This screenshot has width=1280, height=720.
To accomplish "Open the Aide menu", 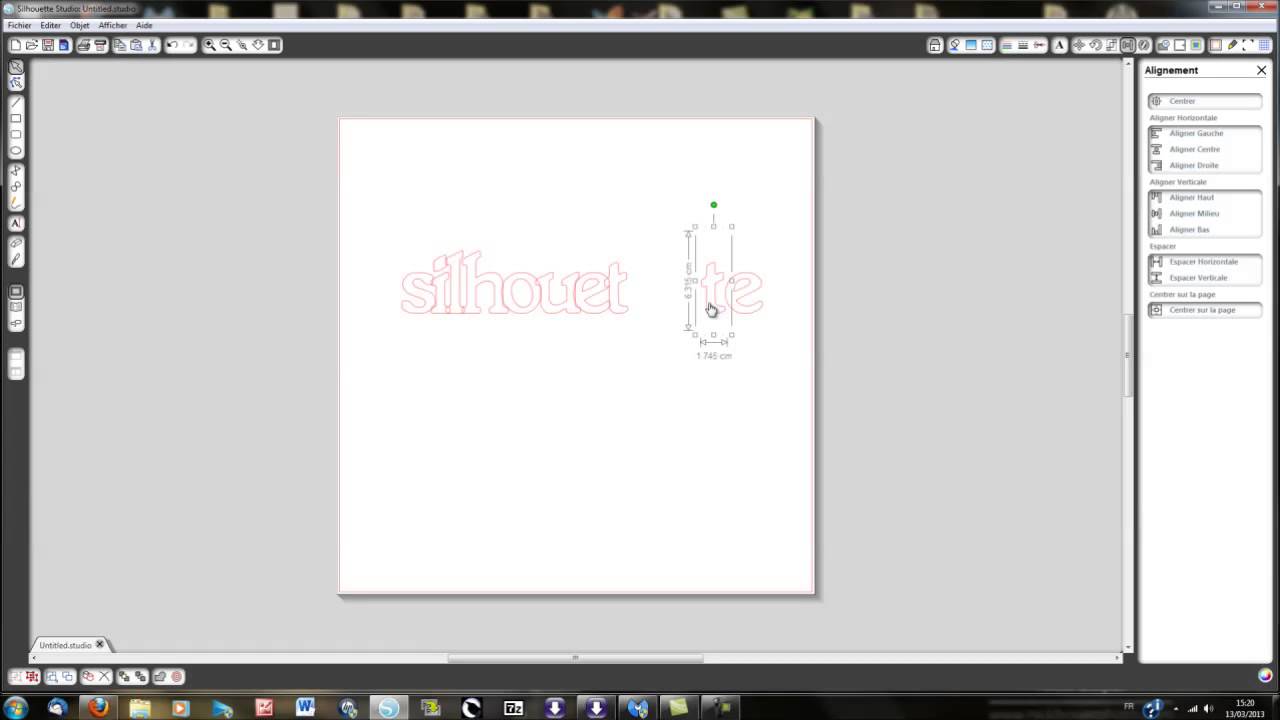I will pos(144,25).
